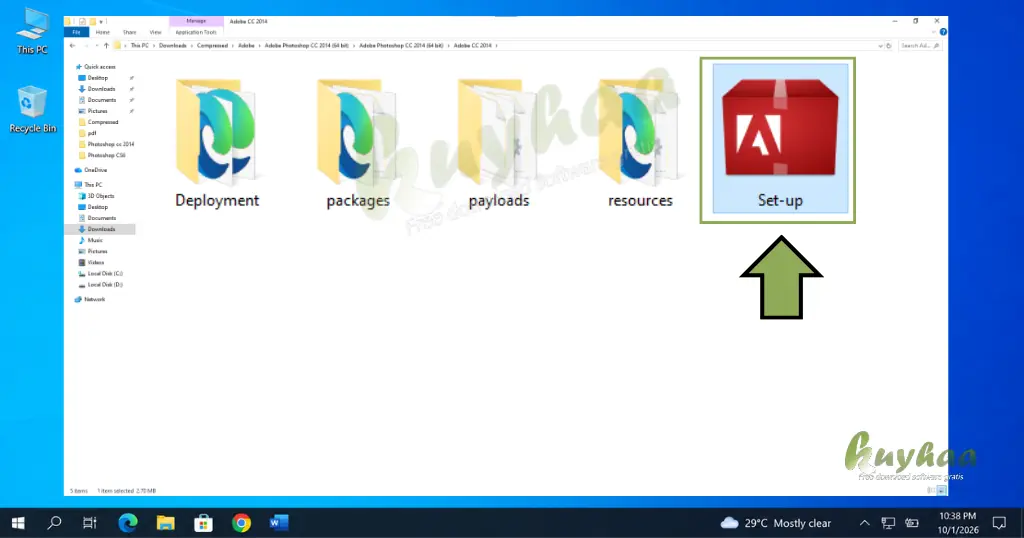Open the Windows Start menu
Screen dimensions: 1024x538
18,523
